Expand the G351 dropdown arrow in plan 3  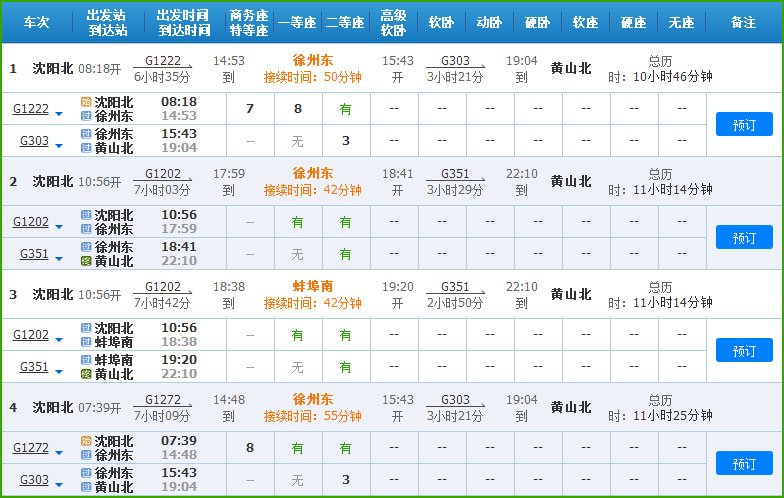pos(59,372)
